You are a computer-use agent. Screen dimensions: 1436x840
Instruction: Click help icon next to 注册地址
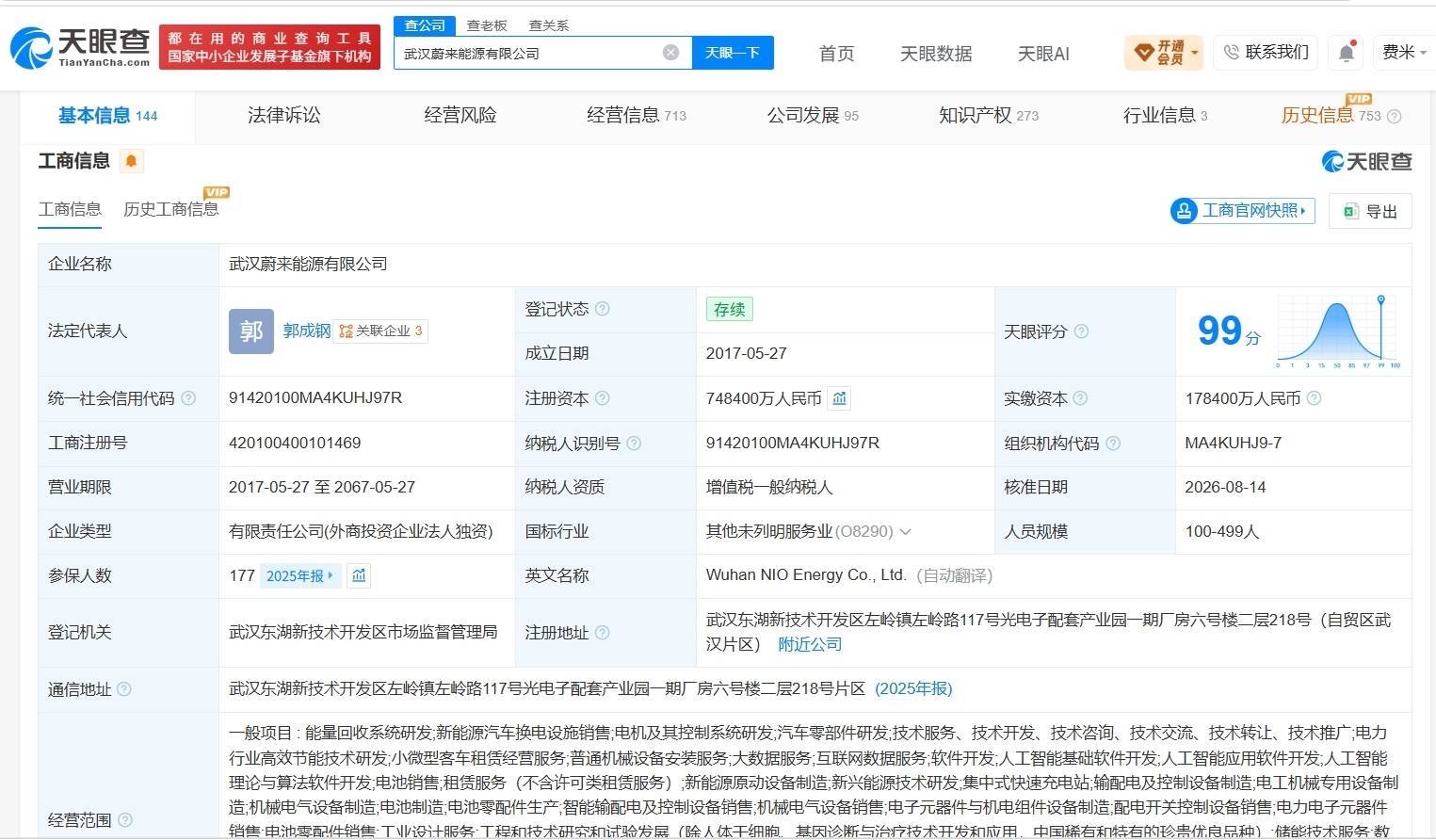pos(603,633)
